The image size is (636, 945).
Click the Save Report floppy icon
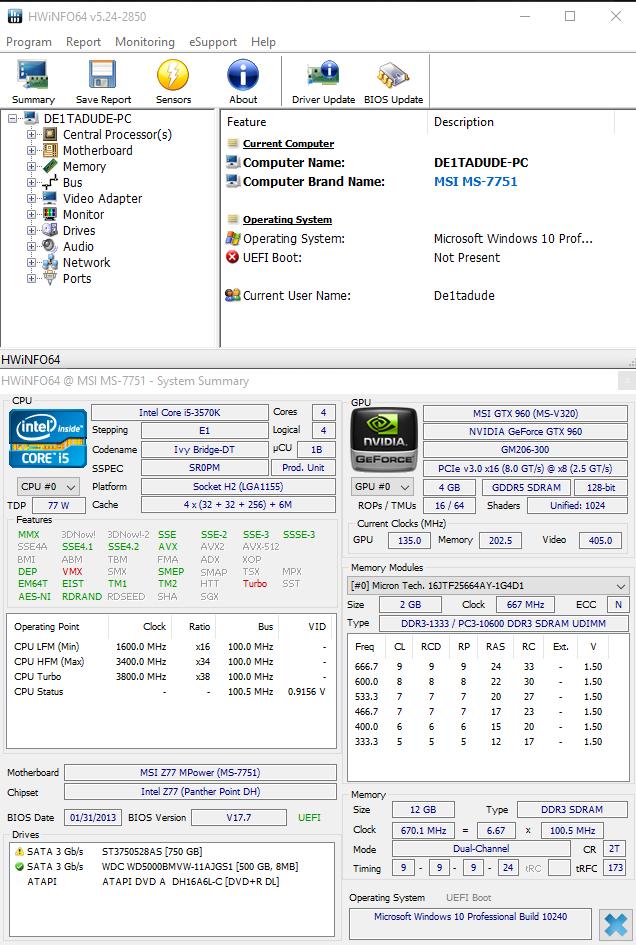tap(103, 75)
